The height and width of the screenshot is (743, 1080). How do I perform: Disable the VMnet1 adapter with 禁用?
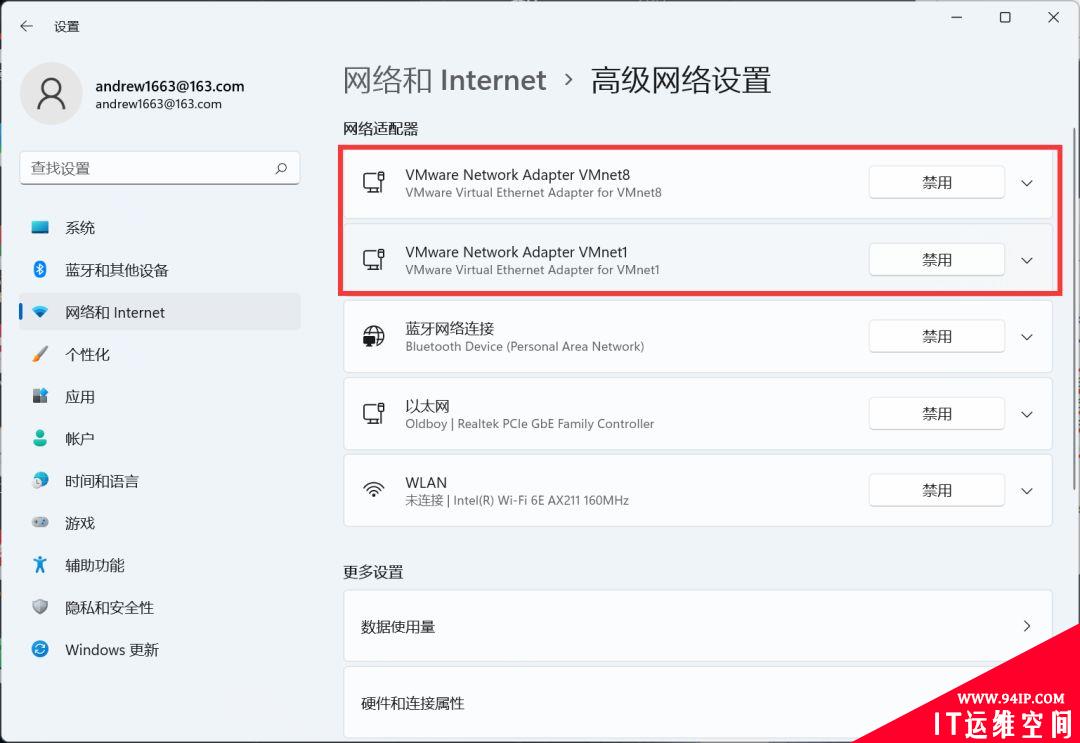(937, 260)
